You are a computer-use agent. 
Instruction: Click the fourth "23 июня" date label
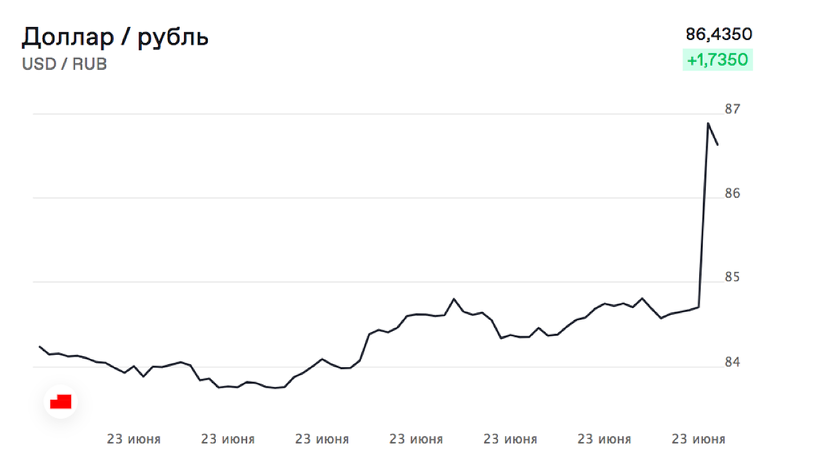pyautogui.click(x=416, y=439)
